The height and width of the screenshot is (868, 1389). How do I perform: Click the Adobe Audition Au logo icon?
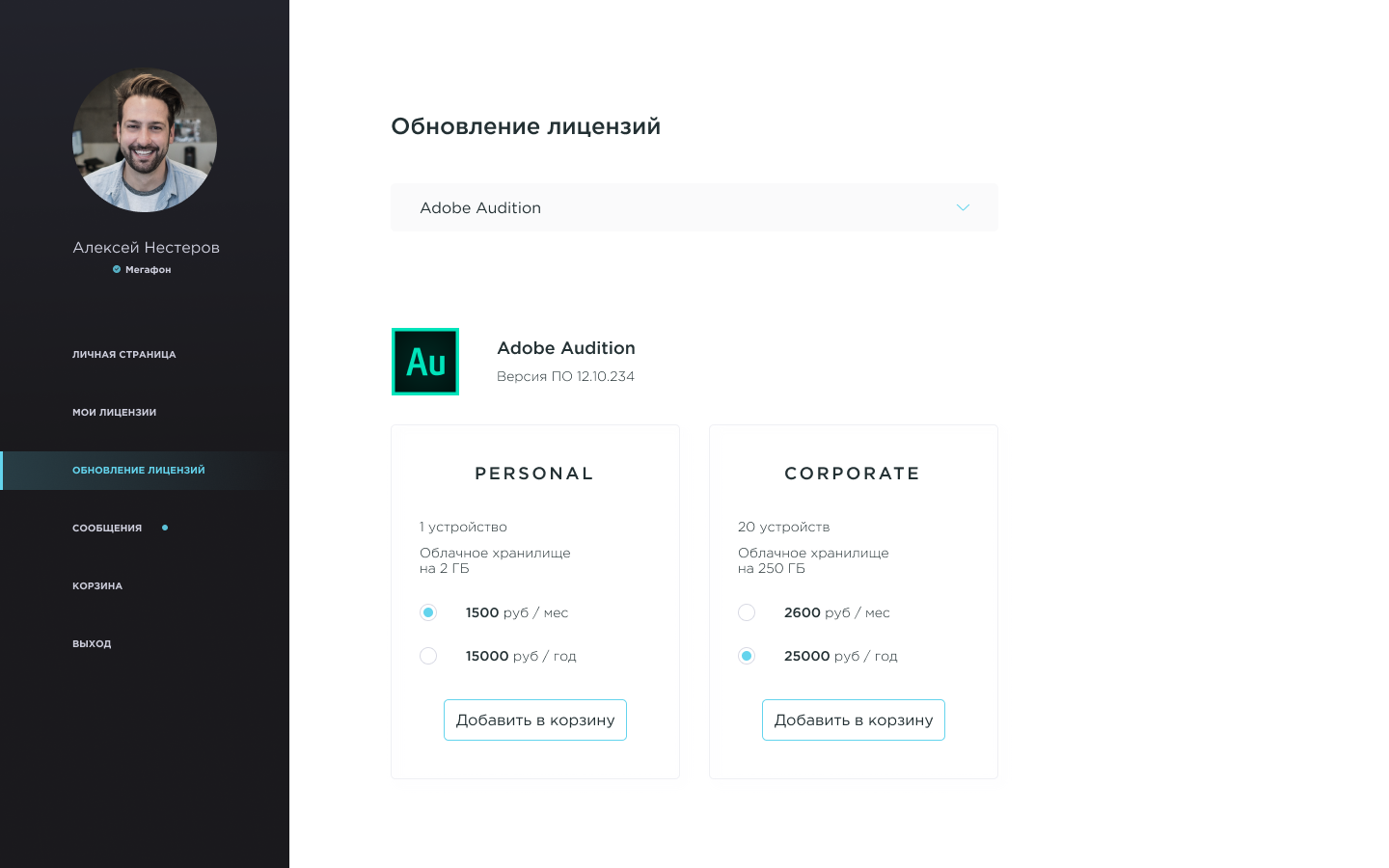[425, 362]
